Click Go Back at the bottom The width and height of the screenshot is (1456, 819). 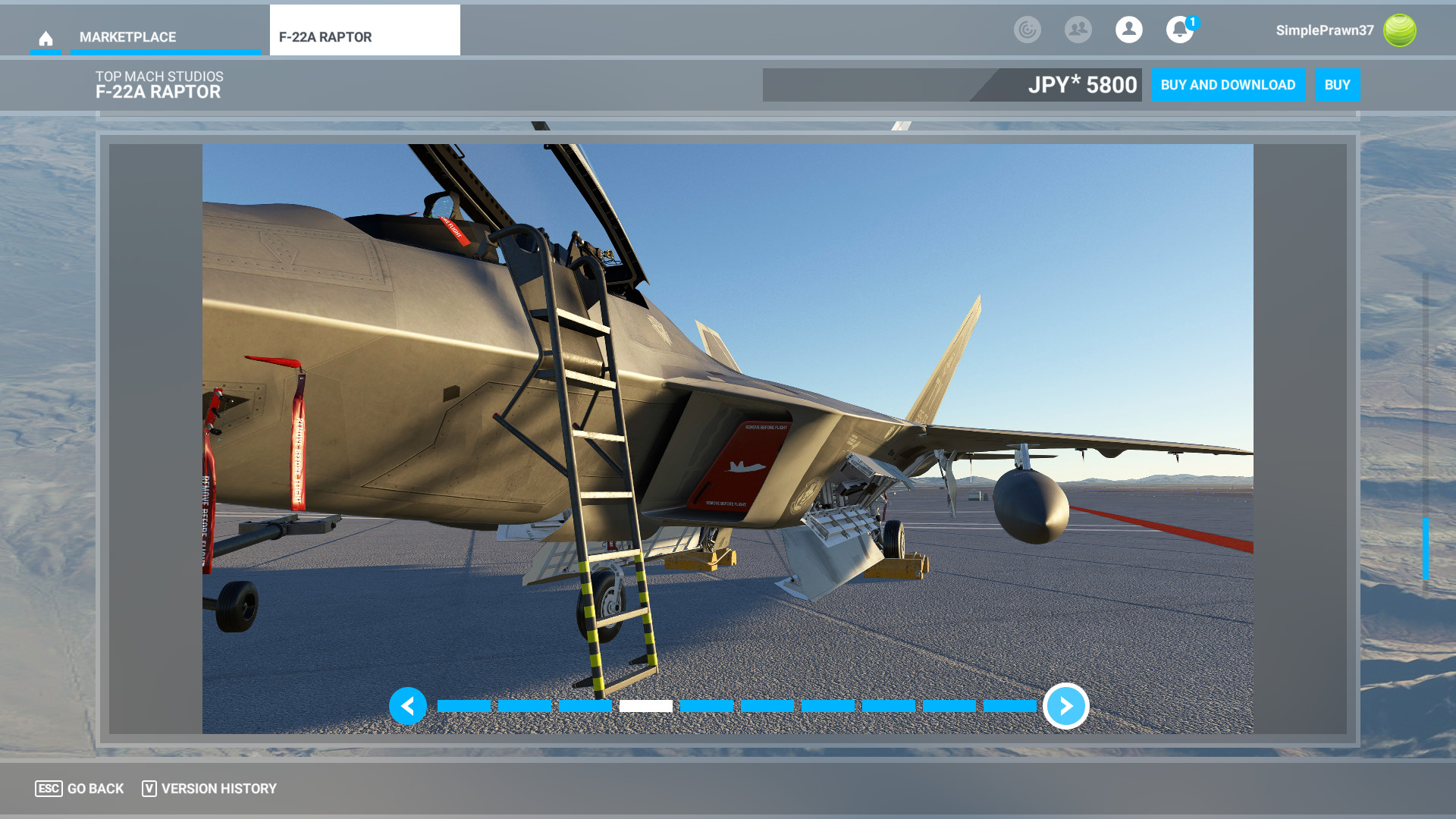coord(80,789)
